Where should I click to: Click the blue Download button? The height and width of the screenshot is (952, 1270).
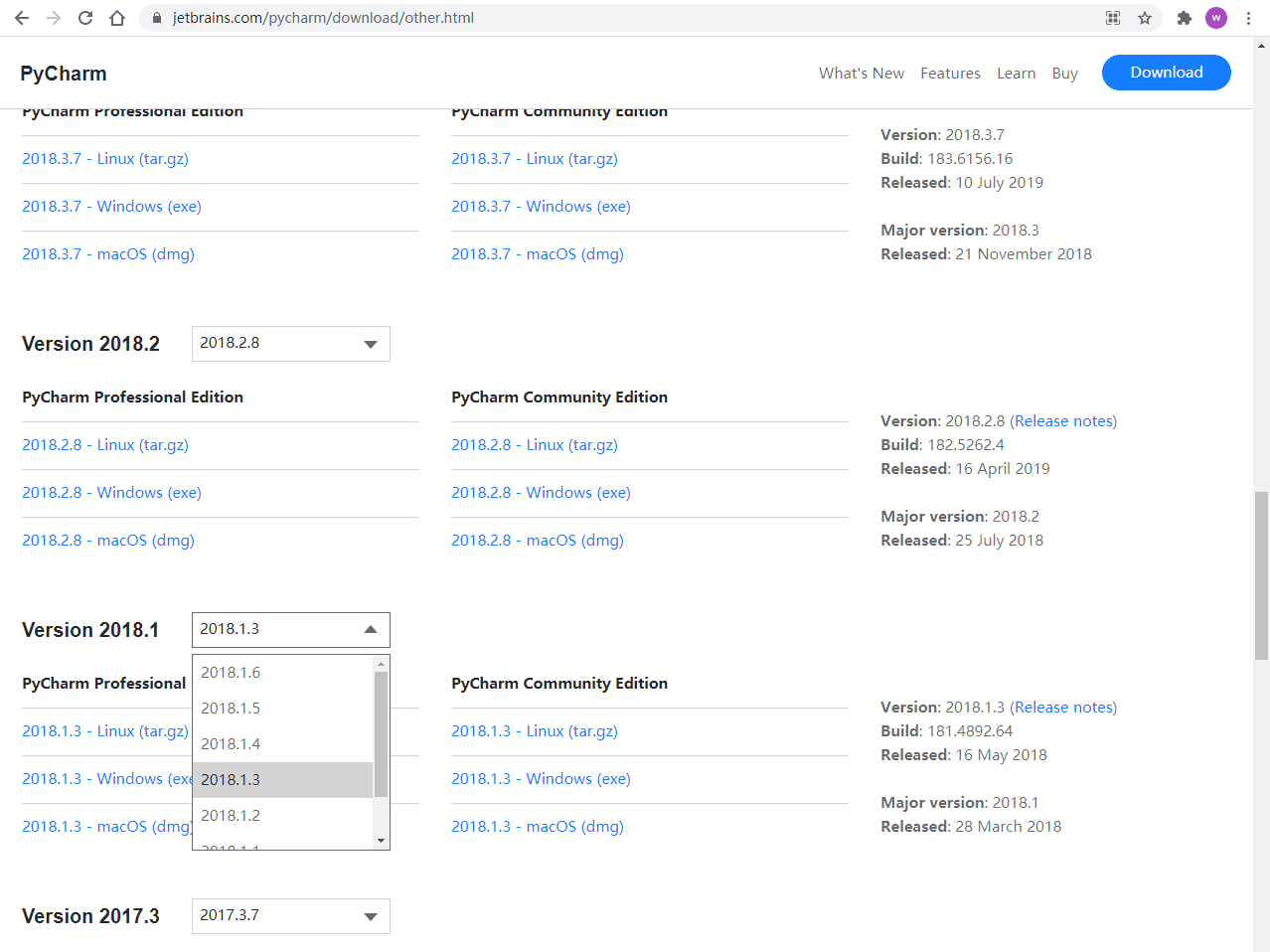tap(1167, 73)
